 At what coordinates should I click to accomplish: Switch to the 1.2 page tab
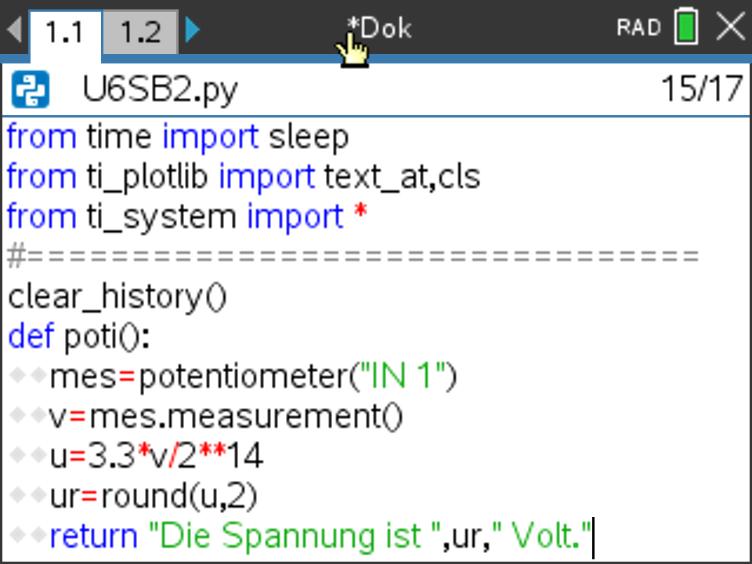(140, 32)
